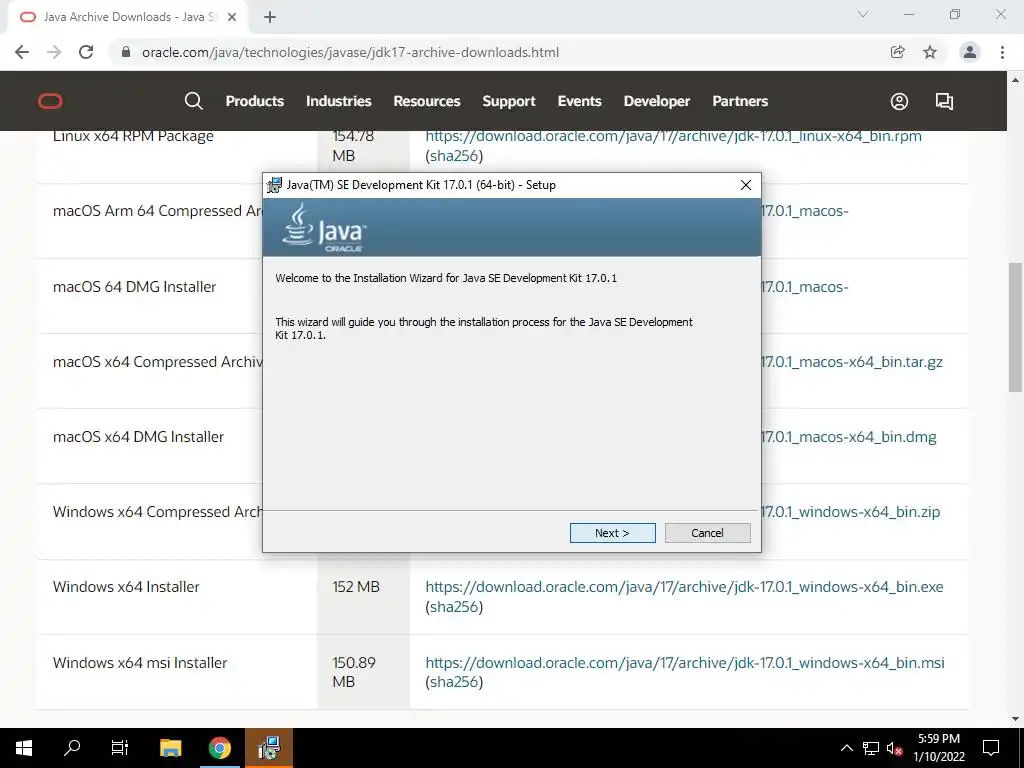Open the Resources menu

(x=426, y=101)
